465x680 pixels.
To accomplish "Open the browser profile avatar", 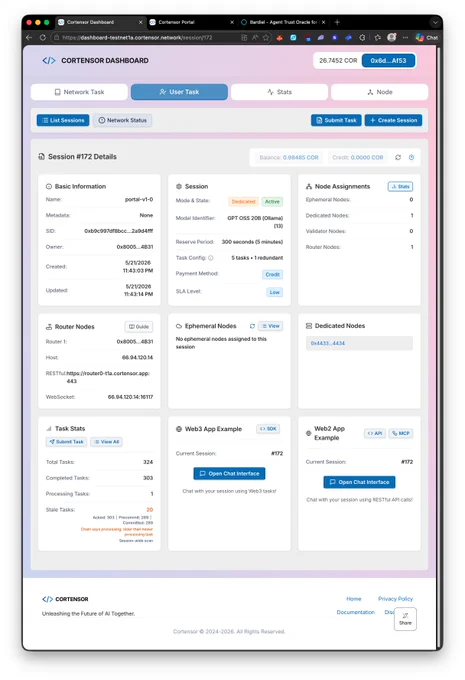I will pos(391,37).
